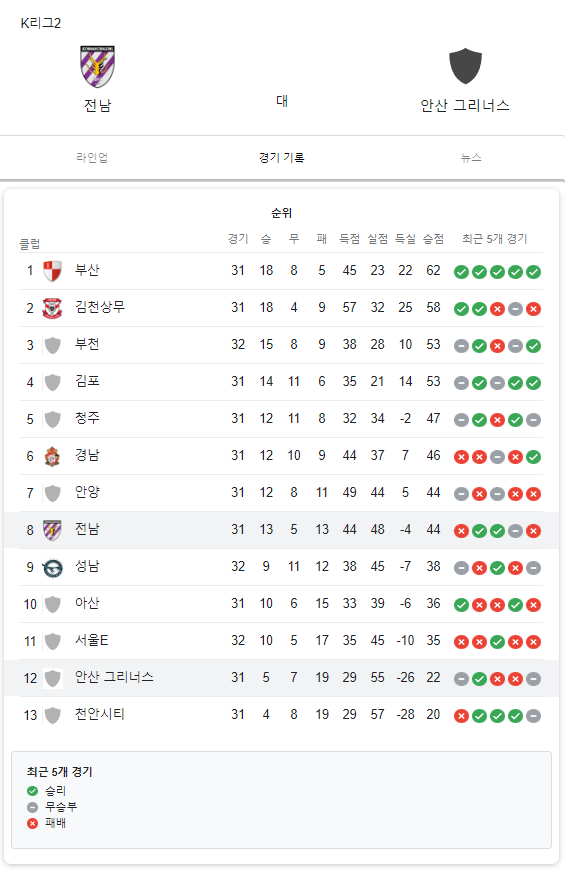Screen dimensions: 565x877
Task: Open the 뉴스 tab
Action: pos(471,158)
